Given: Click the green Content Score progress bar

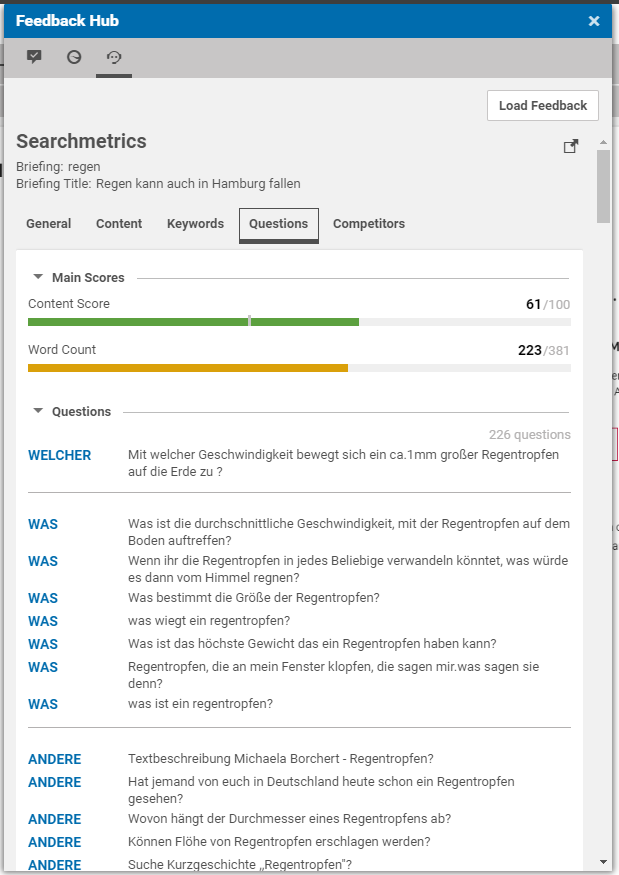Looking at the screenshot, I should click(x=193, y=322).
